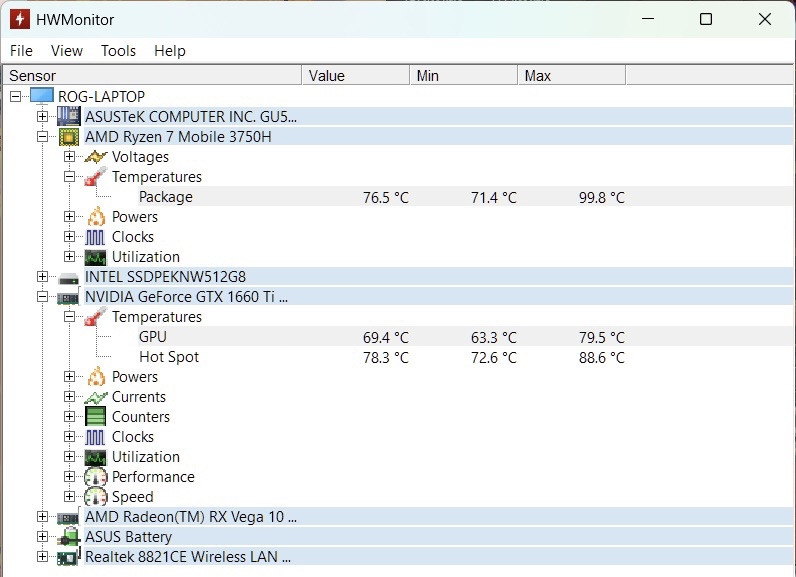Image resolution: width=796 pixels, height=577 pixels.
Task: Expand the Ryzen Utilization branch
Action: 70,256
